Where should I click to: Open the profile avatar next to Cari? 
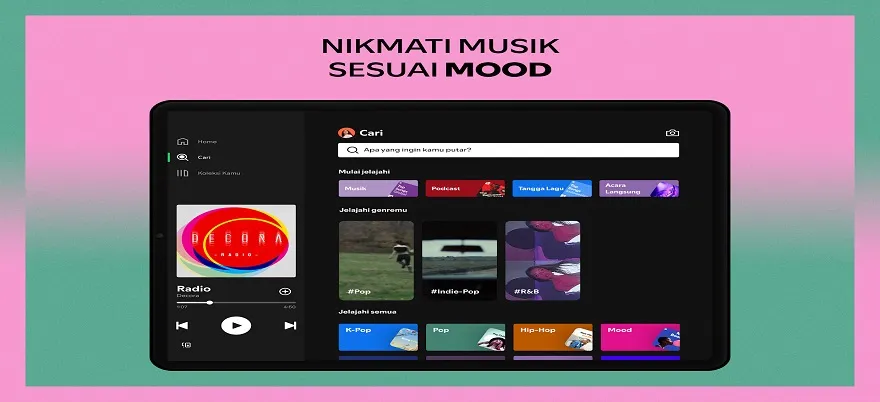346,133
